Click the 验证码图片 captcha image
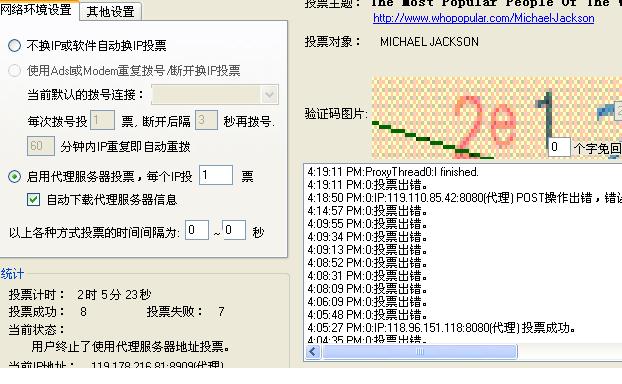Screen dimensions: 622x384 [497, 117]
